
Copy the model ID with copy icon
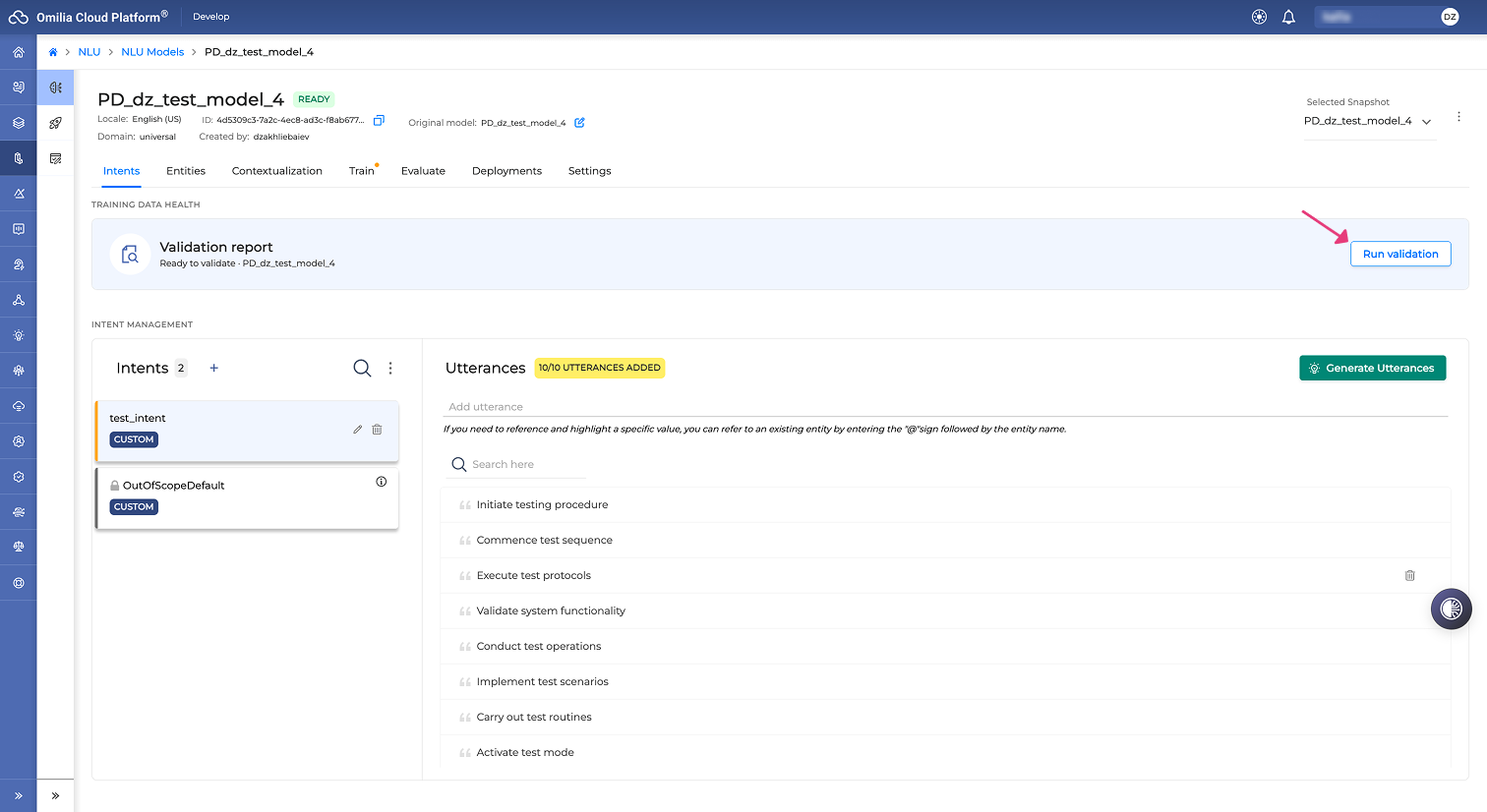pos(379,120)
